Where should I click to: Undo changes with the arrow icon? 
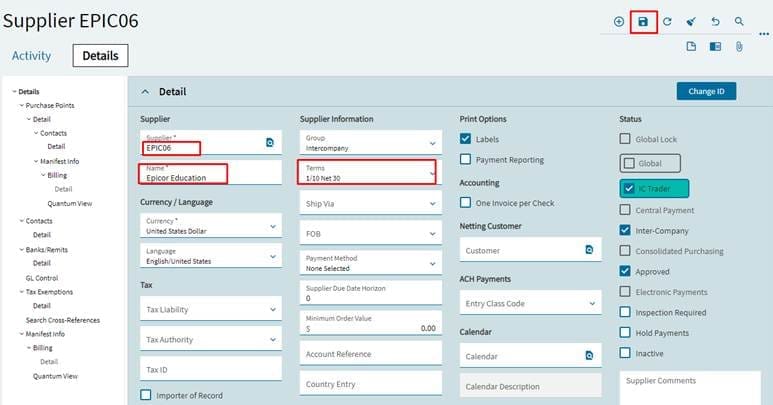point(715,22)
